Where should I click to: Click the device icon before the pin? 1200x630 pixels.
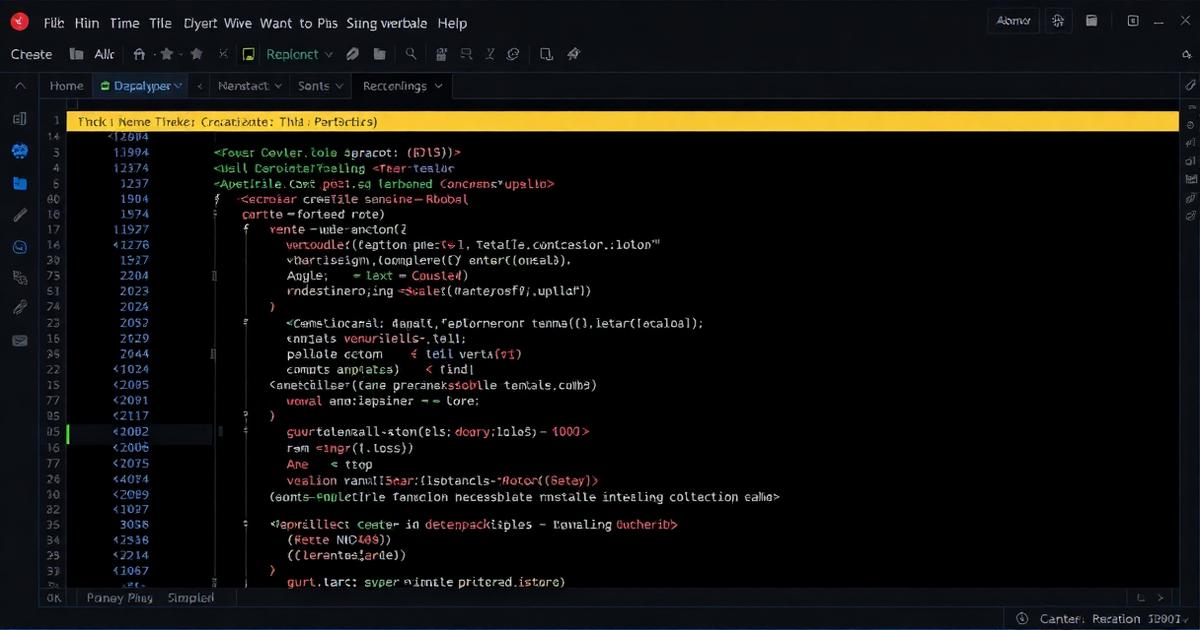point(546,54)
